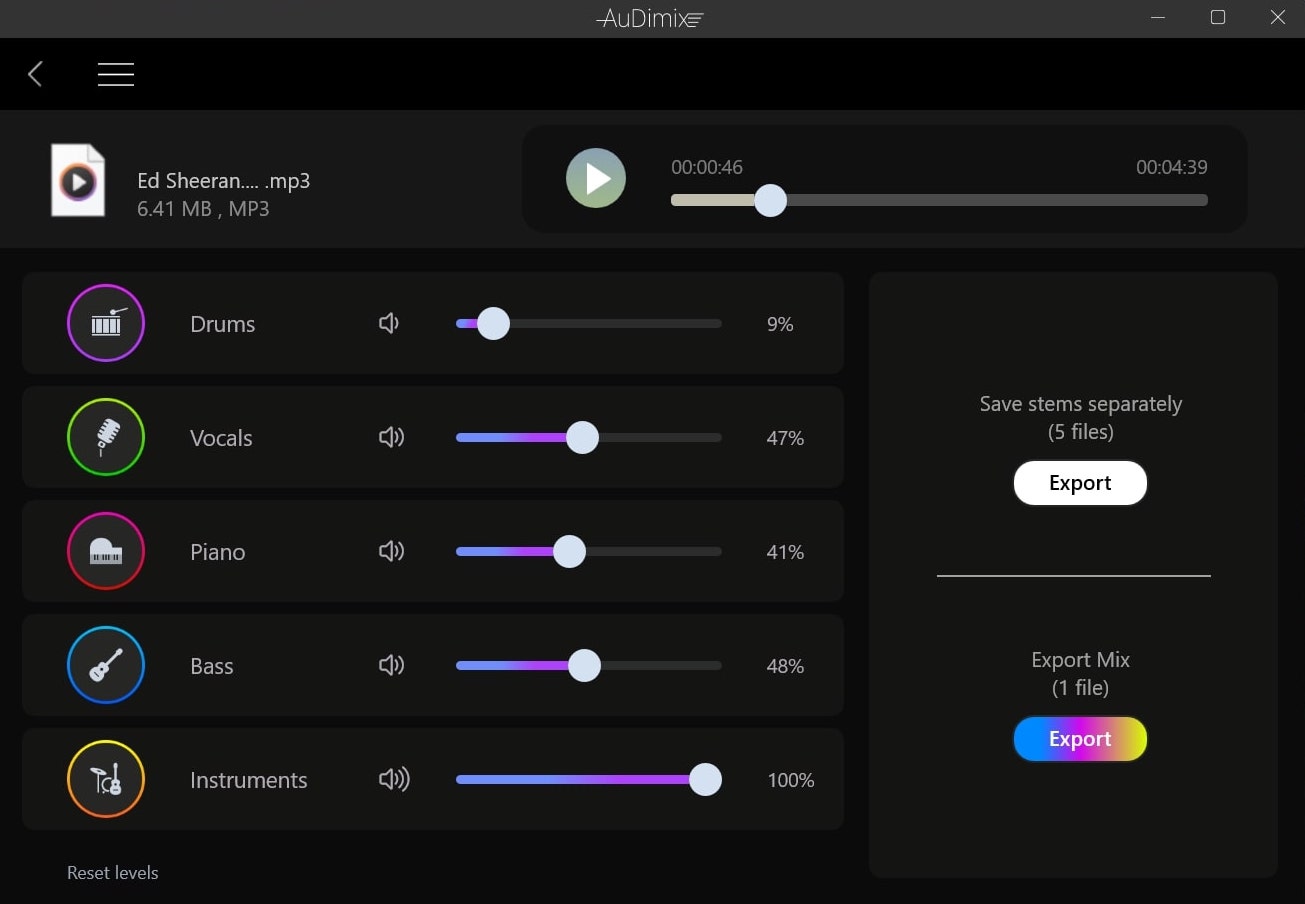Mute the Drums track speaker
Image resolution: width=1305 pixels, height=904 pixels.
tap(389, 323)
